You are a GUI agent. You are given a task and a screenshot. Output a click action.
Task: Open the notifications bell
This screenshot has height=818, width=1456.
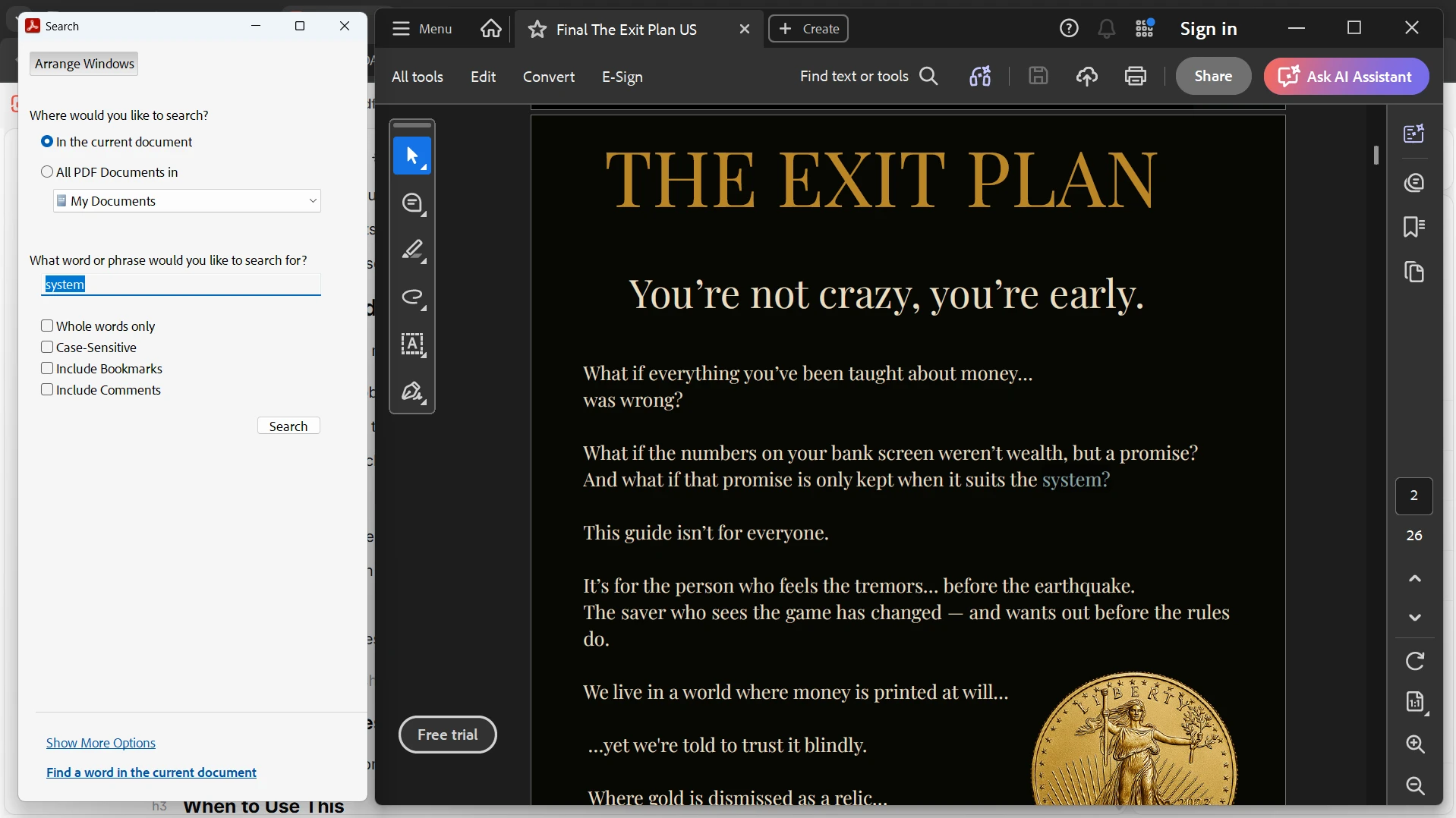[1107, 29]
